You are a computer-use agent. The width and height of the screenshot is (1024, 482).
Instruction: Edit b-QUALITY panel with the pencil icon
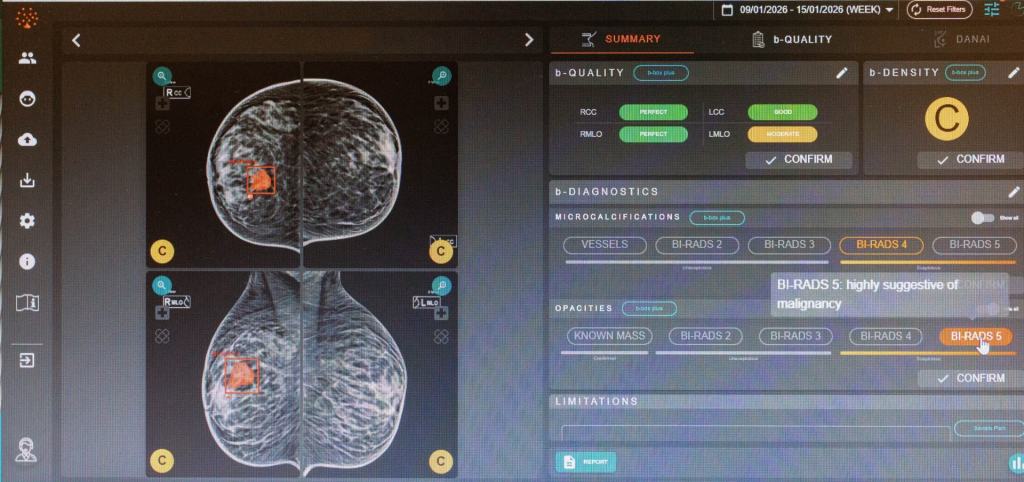[x=842, y=73]
